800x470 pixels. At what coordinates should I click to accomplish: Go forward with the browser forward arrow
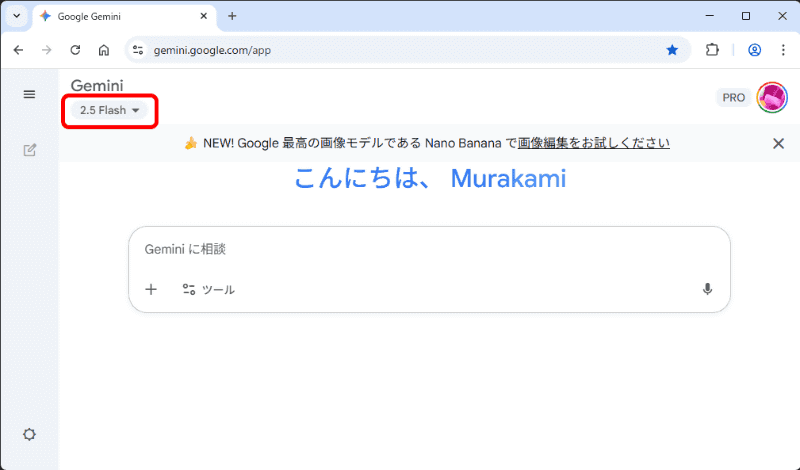(46, 50)
